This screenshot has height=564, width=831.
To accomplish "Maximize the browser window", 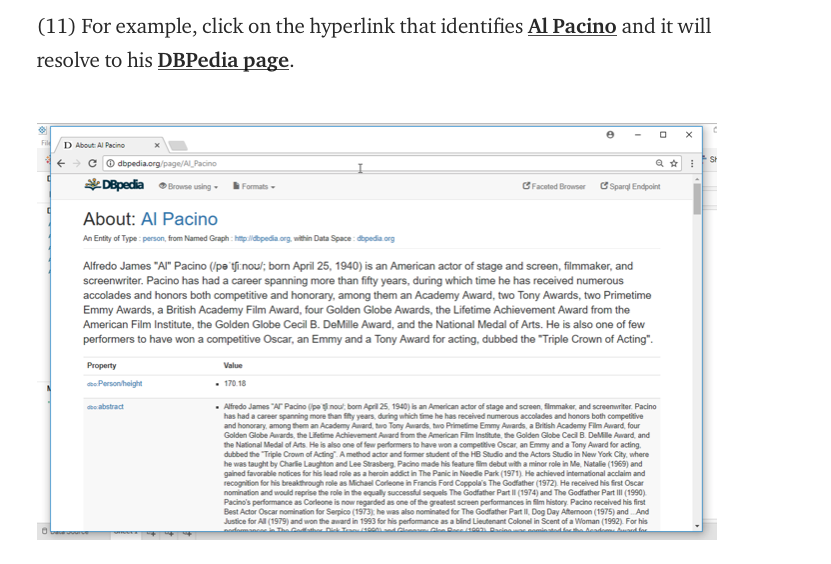I will pos(662,135).
